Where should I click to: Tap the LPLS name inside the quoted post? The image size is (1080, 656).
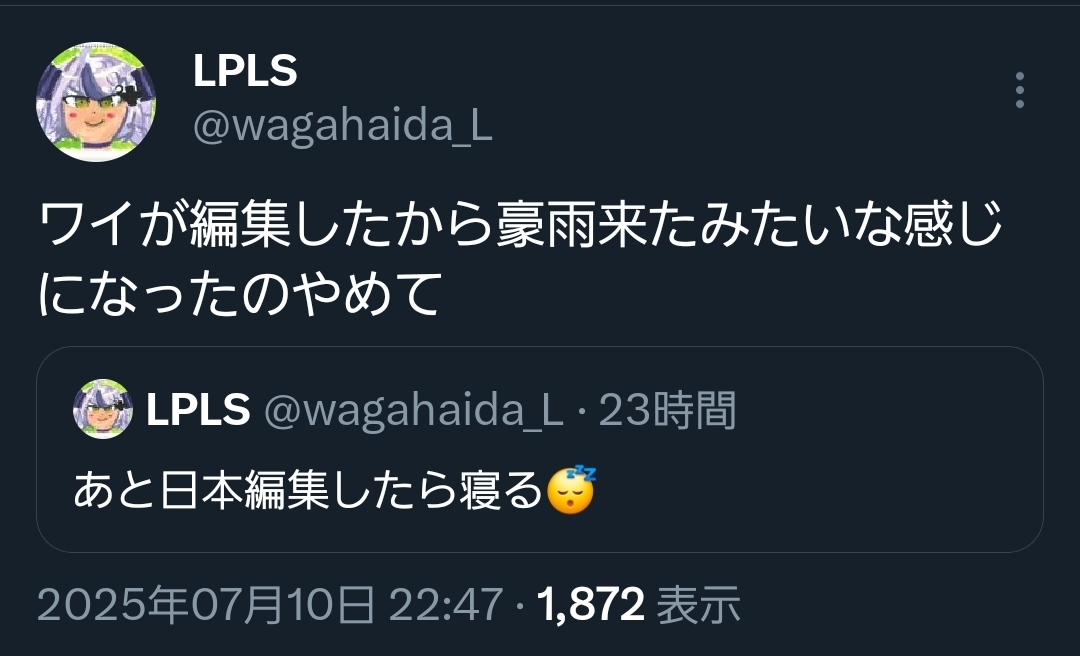point(198,409)
